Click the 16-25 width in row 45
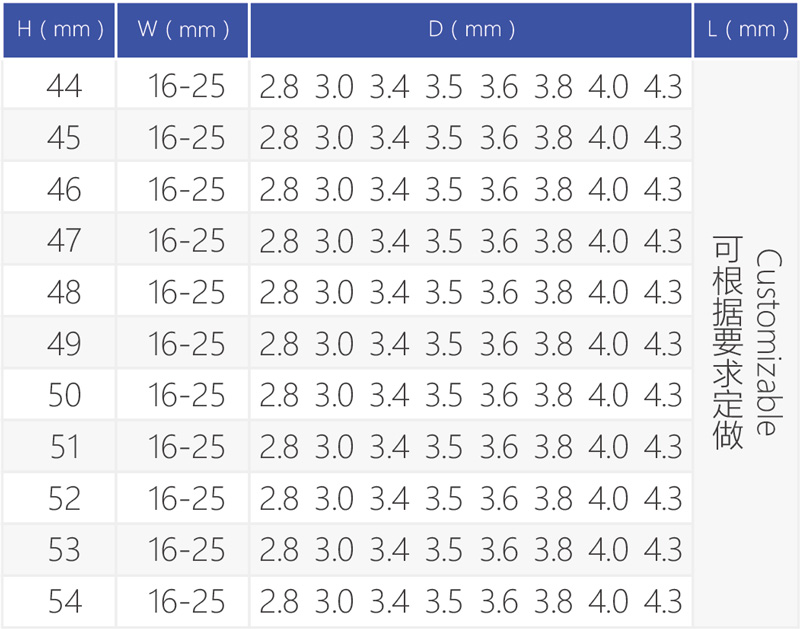800x629 pixels. 187,138
